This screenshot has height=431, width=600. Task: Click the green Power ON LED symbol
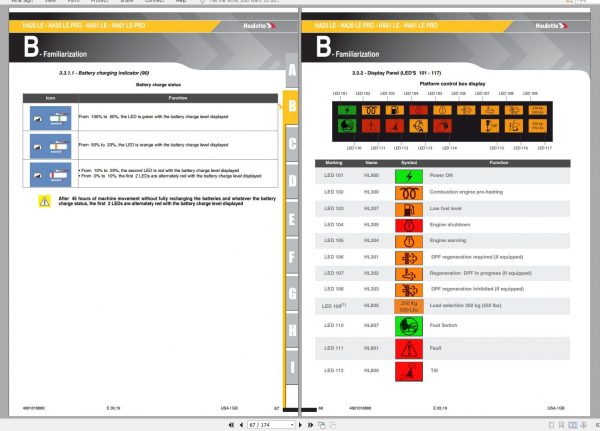click(x=409, y=176)
